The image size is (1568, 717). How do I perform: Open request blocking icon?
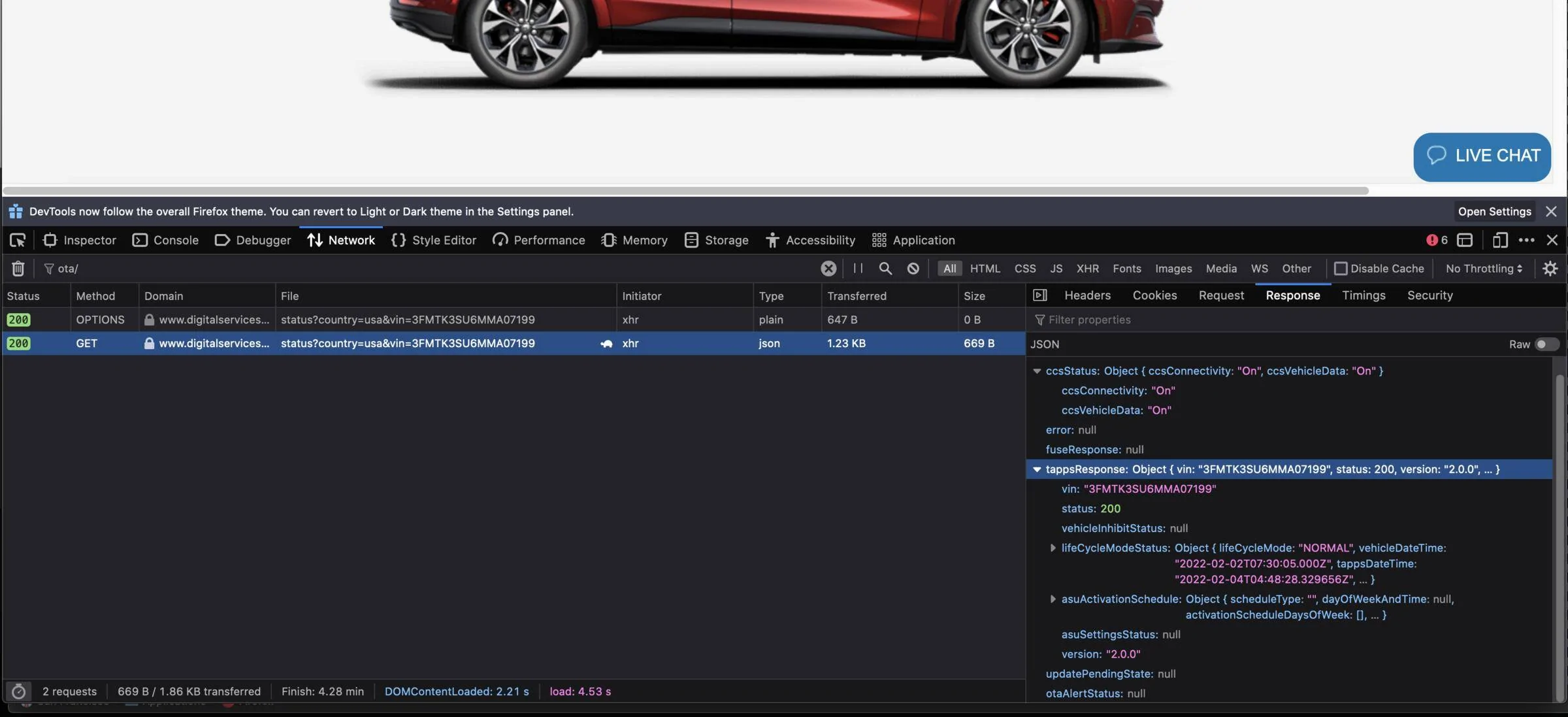[913, 269]
